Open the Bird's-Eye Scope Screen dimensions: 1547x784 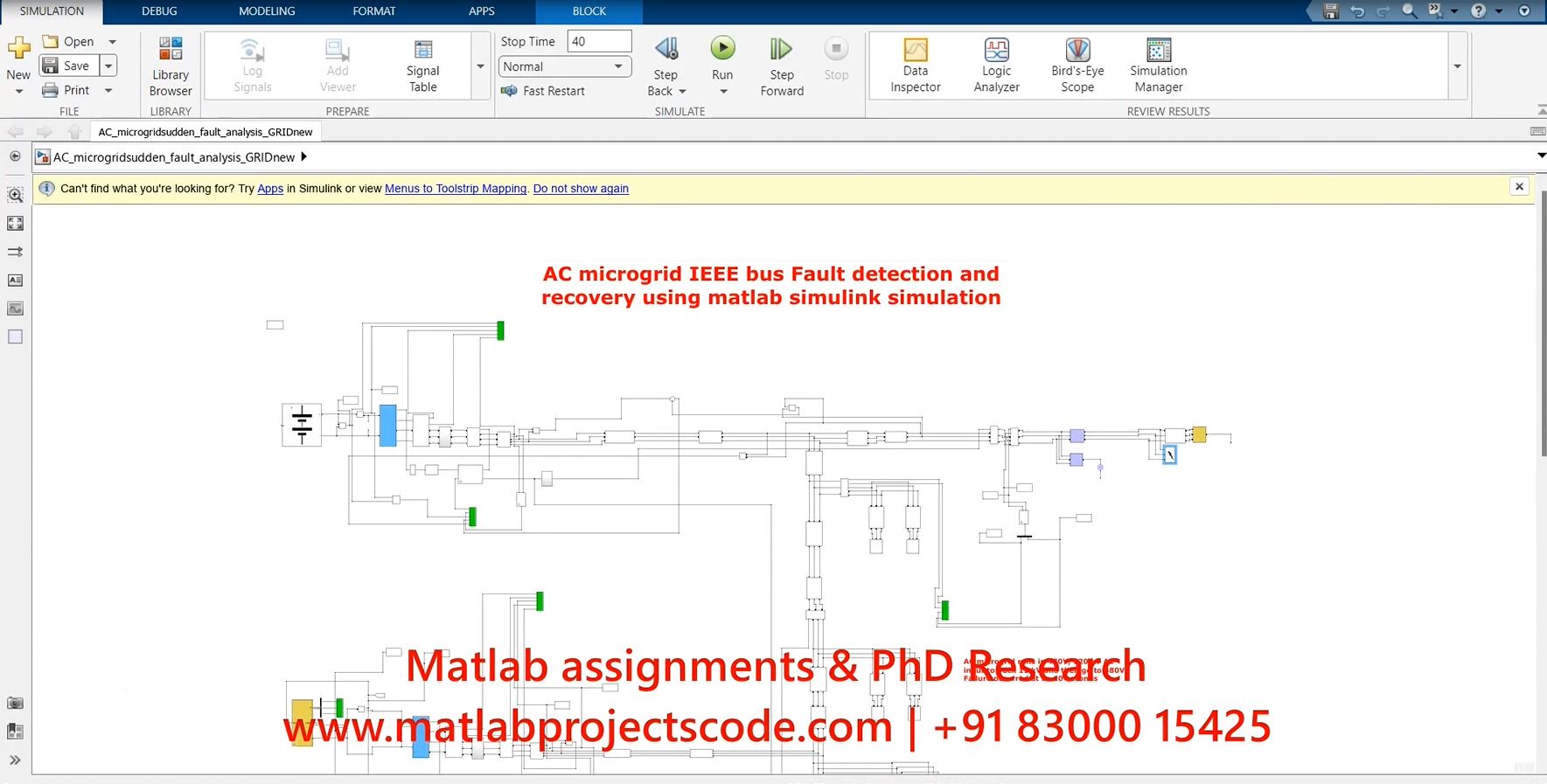click(x=1077, y=66)
